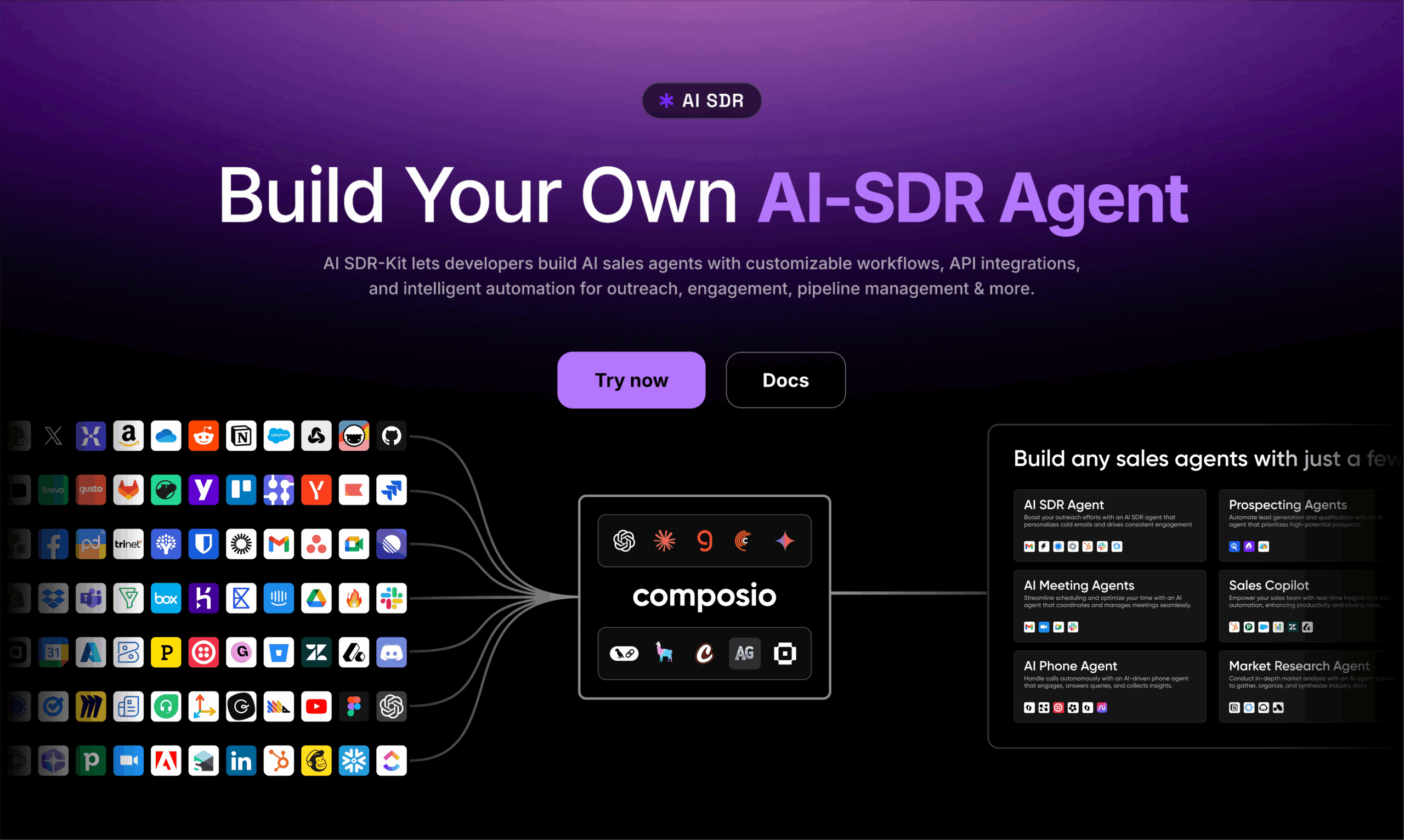The image size is (1404, 840).
Task: Click the AG (AutoGen) icon
Action: click(744, 653)
